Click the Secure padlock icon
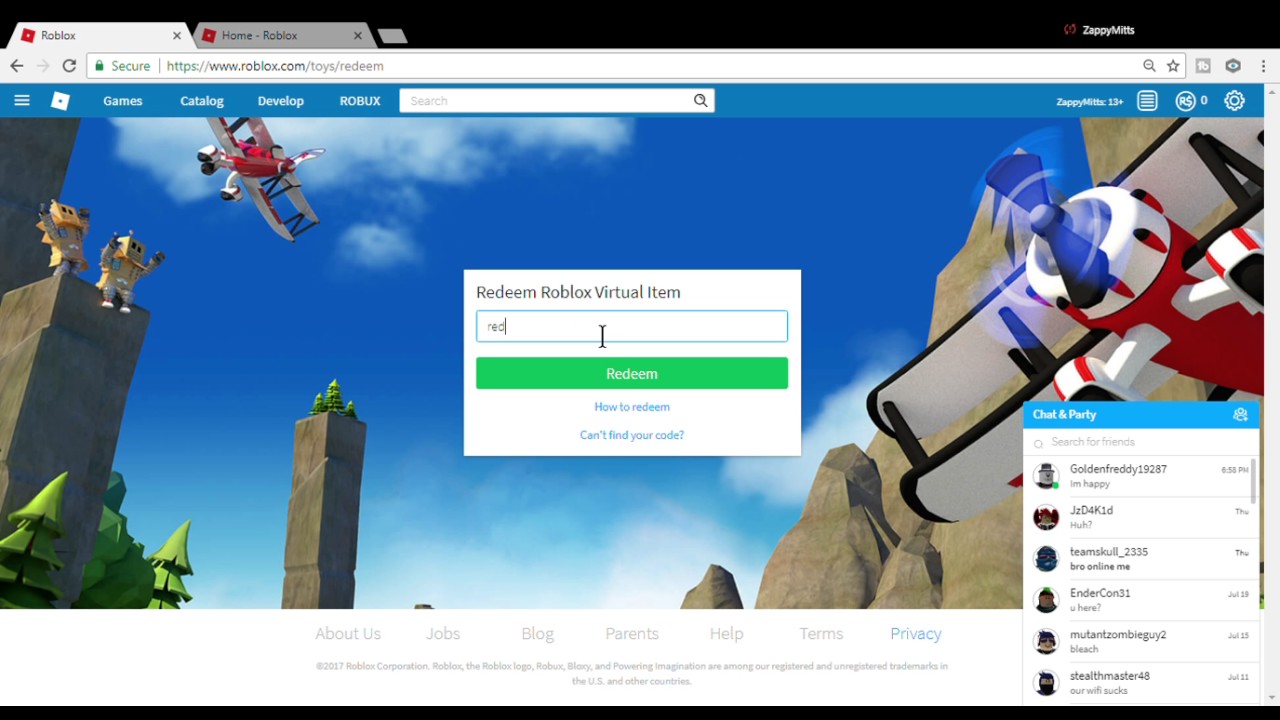Screen dimensions: 1280x720 click(x=99, y=66)
